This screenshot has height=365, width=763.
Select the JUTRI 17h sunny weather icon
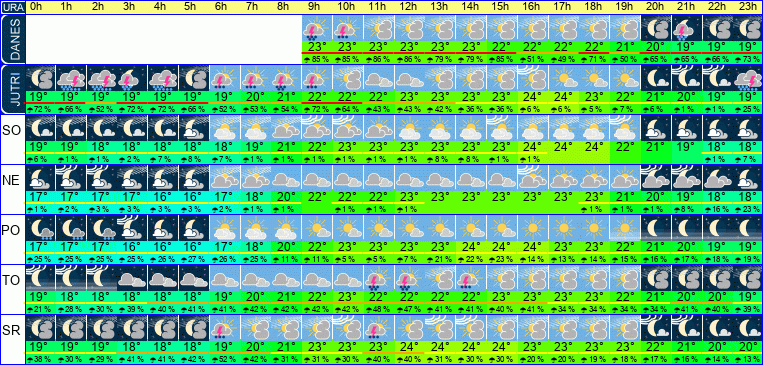tap(563, 78)
